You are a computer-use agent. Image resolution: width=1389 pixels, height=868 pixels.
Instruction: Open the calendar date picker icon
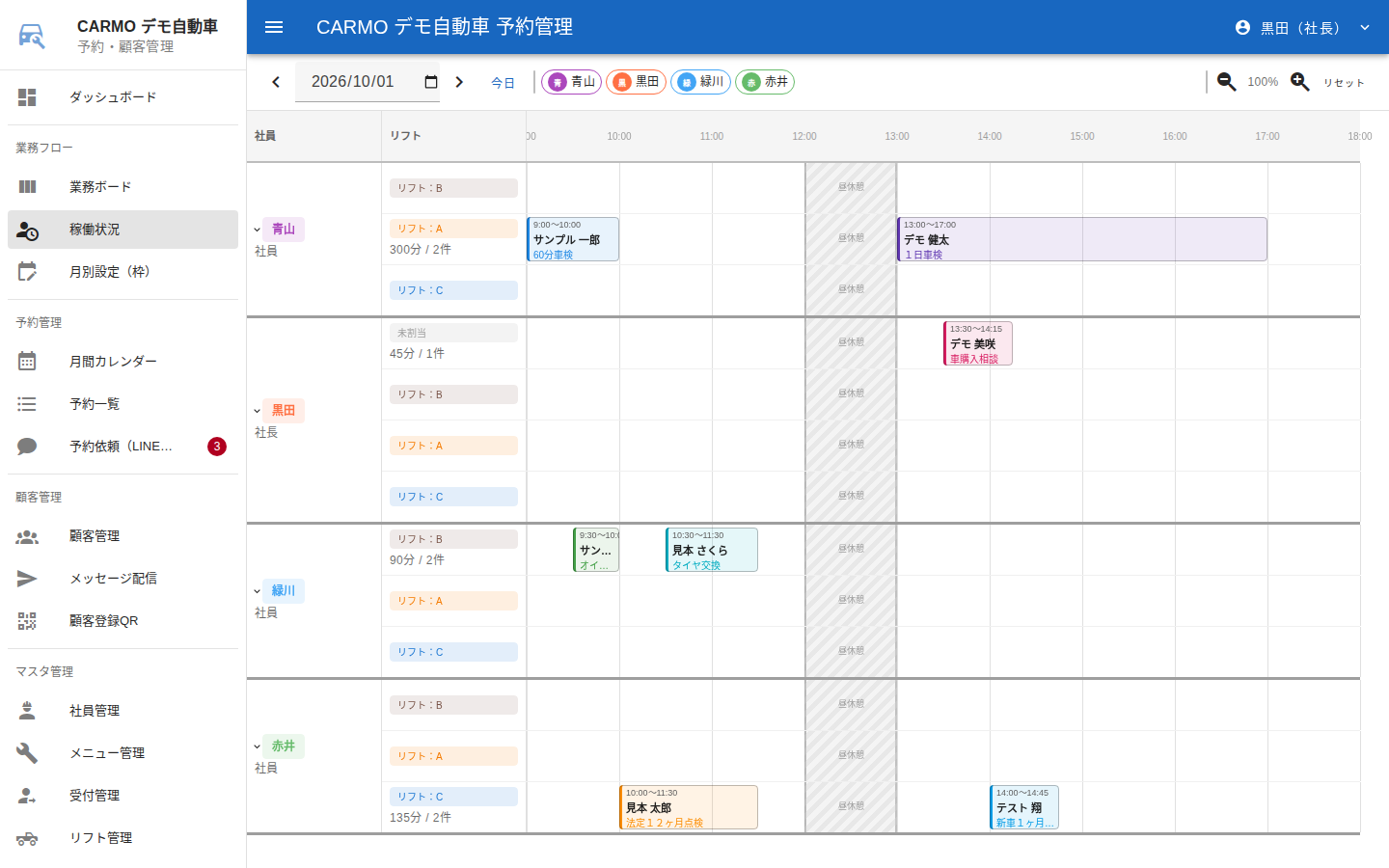click(431, 82)
